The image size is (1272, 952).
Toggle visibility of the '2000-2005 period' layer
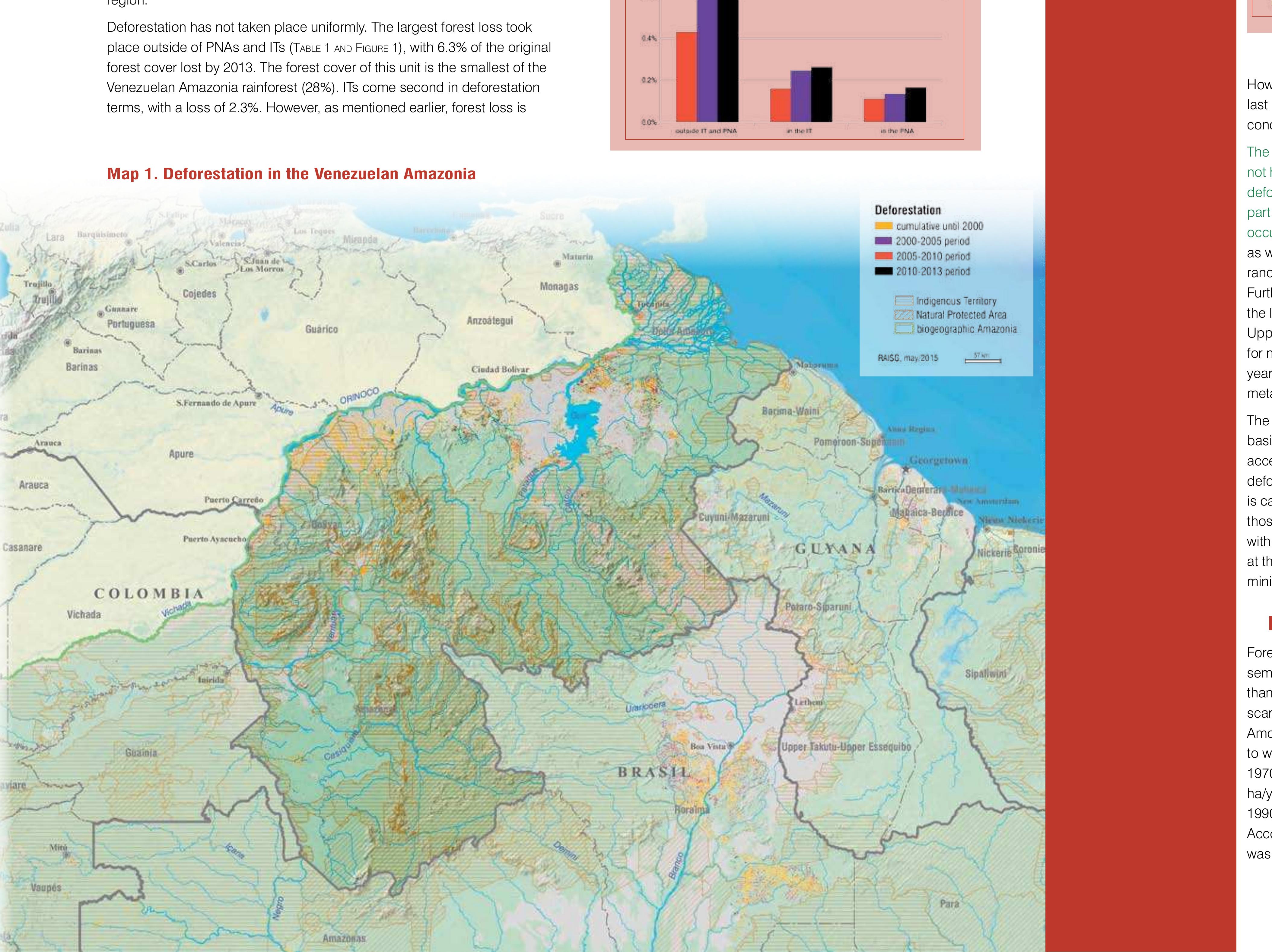click(x=883, y=241)
